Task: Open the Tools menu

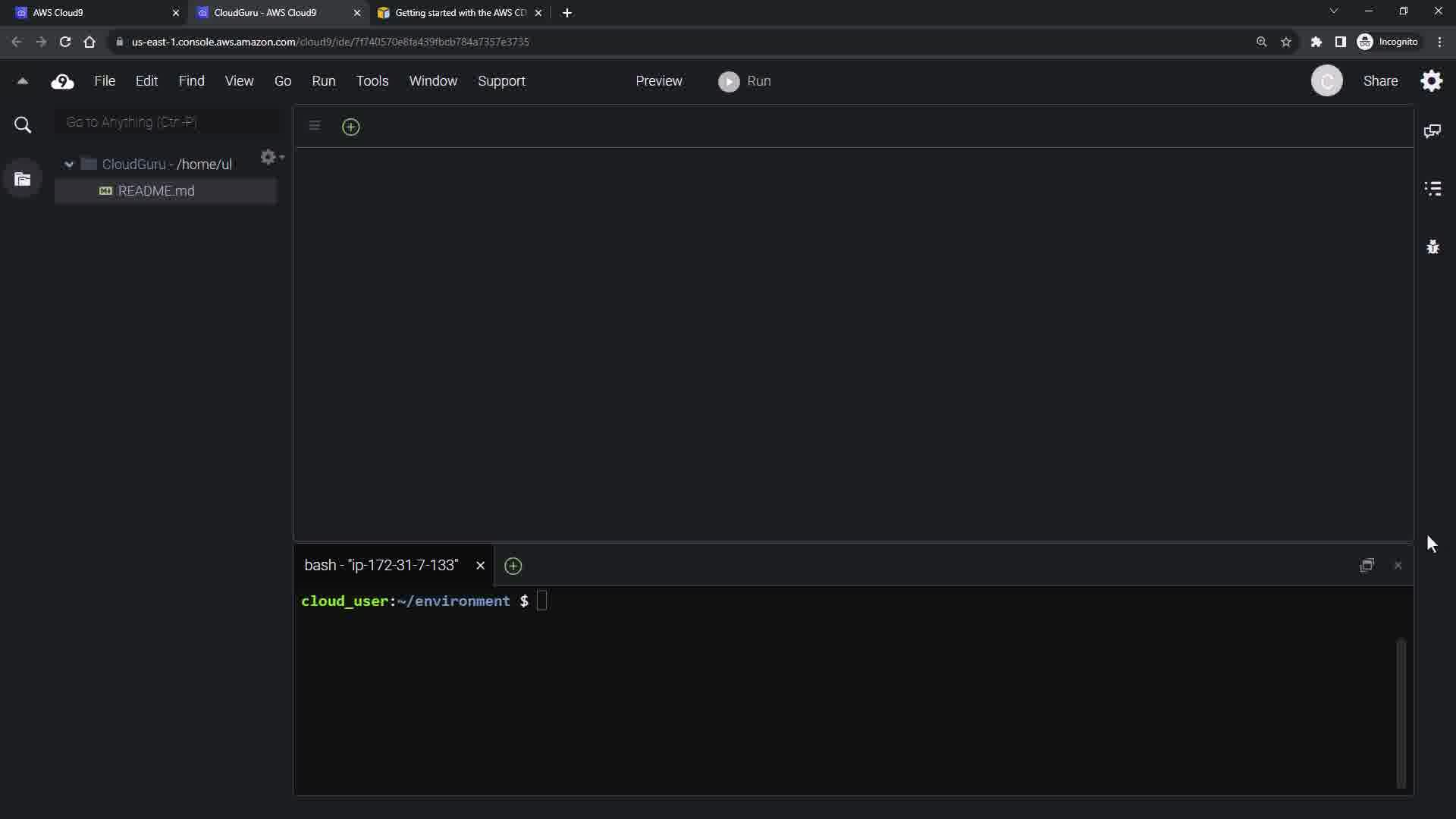Action: pyautogui.click(x=372, y=81)
